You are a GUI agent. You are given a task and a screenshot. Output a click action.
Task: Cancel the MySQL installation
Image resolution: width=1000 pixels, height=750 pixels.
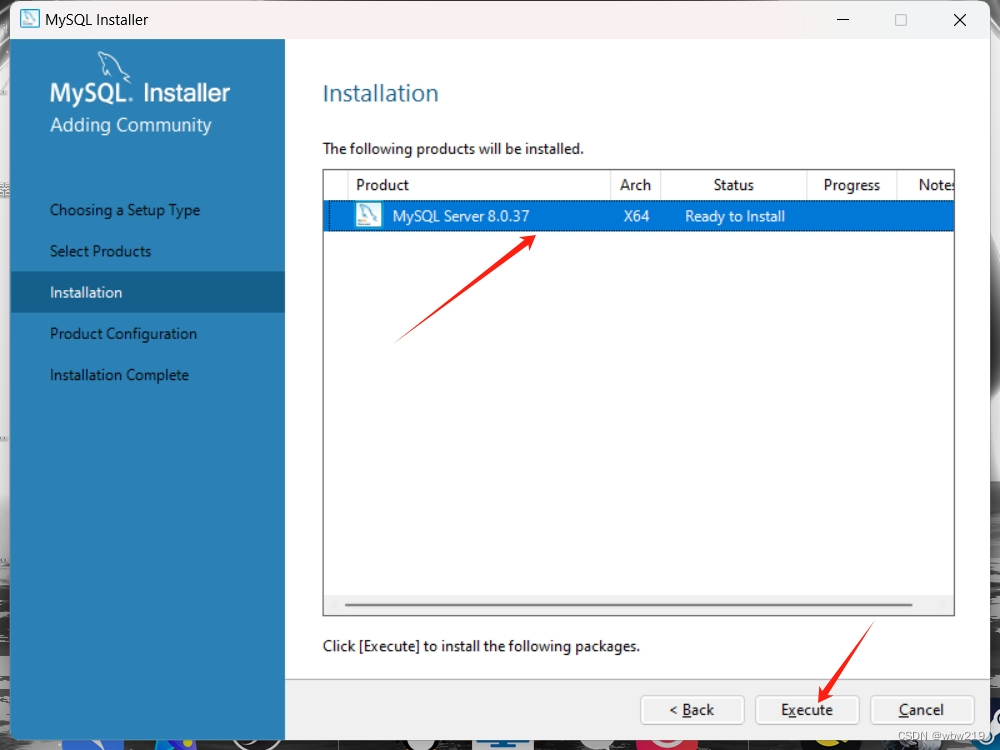[x=922, y=710]
